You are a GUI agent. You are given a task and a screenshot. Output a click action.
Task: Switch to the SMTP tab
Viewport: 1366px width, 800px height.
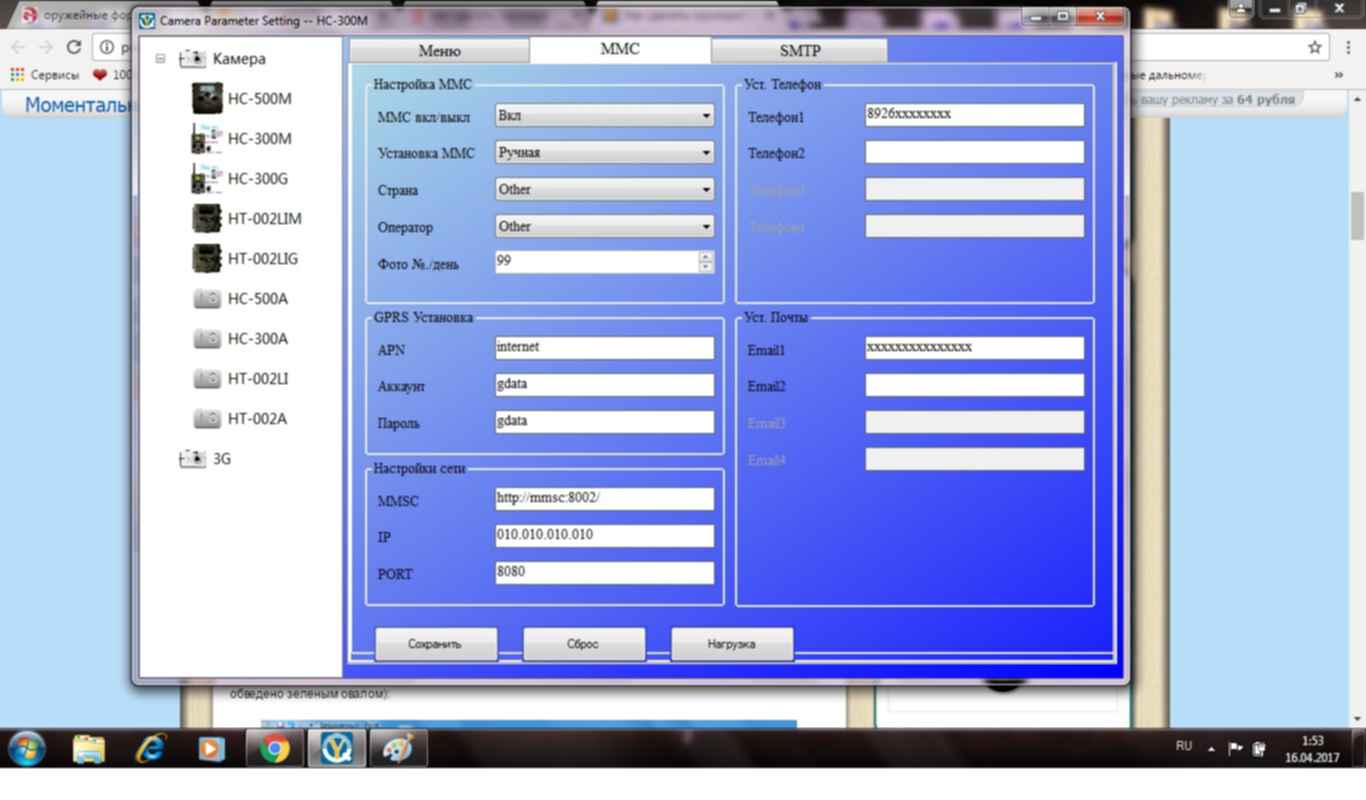799,51
